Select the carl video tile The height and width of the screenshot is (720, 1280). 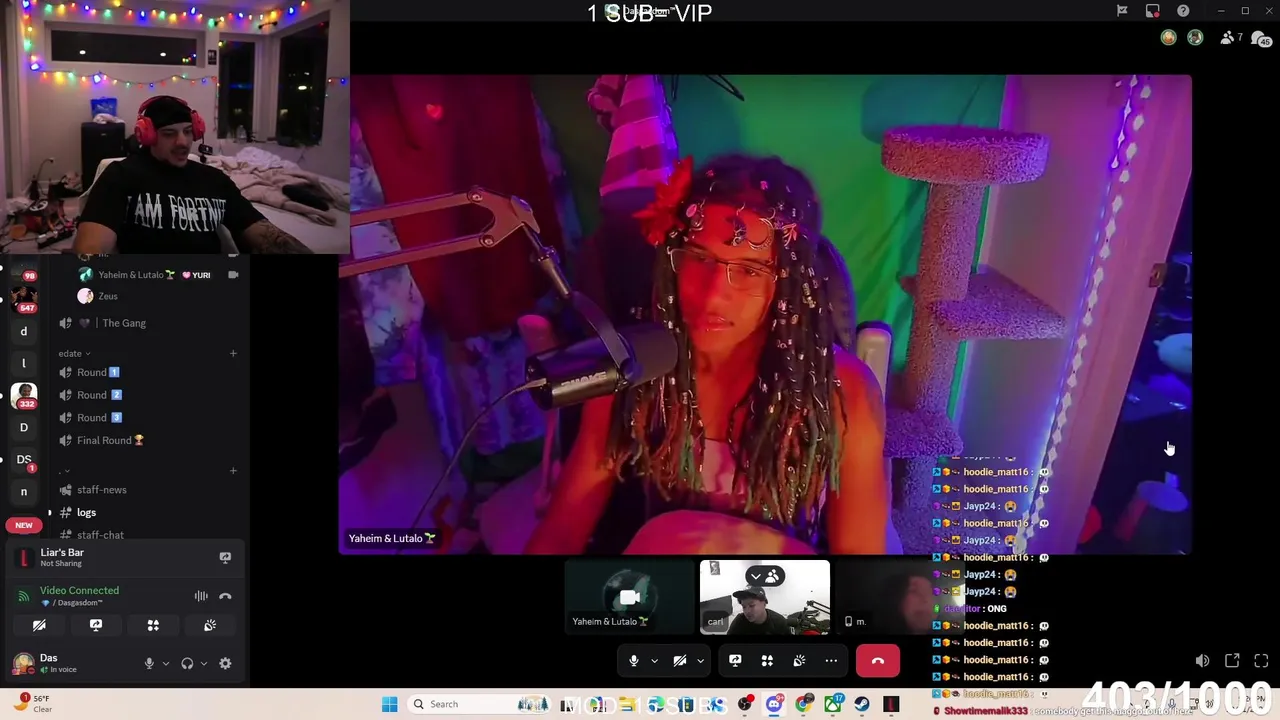(x=764, y=597)
